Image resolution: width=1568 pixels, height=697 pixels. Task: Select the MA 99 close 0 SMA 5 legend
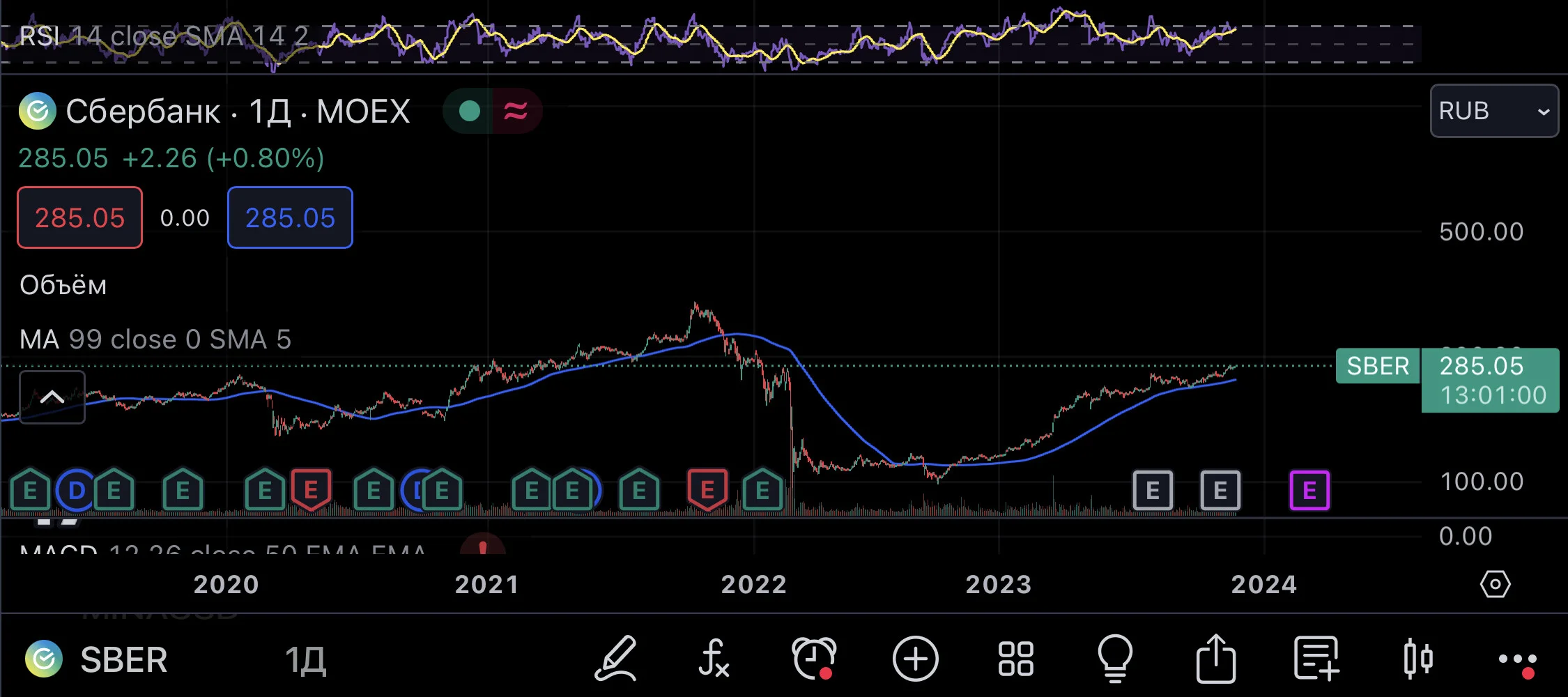tap(155, 339)
